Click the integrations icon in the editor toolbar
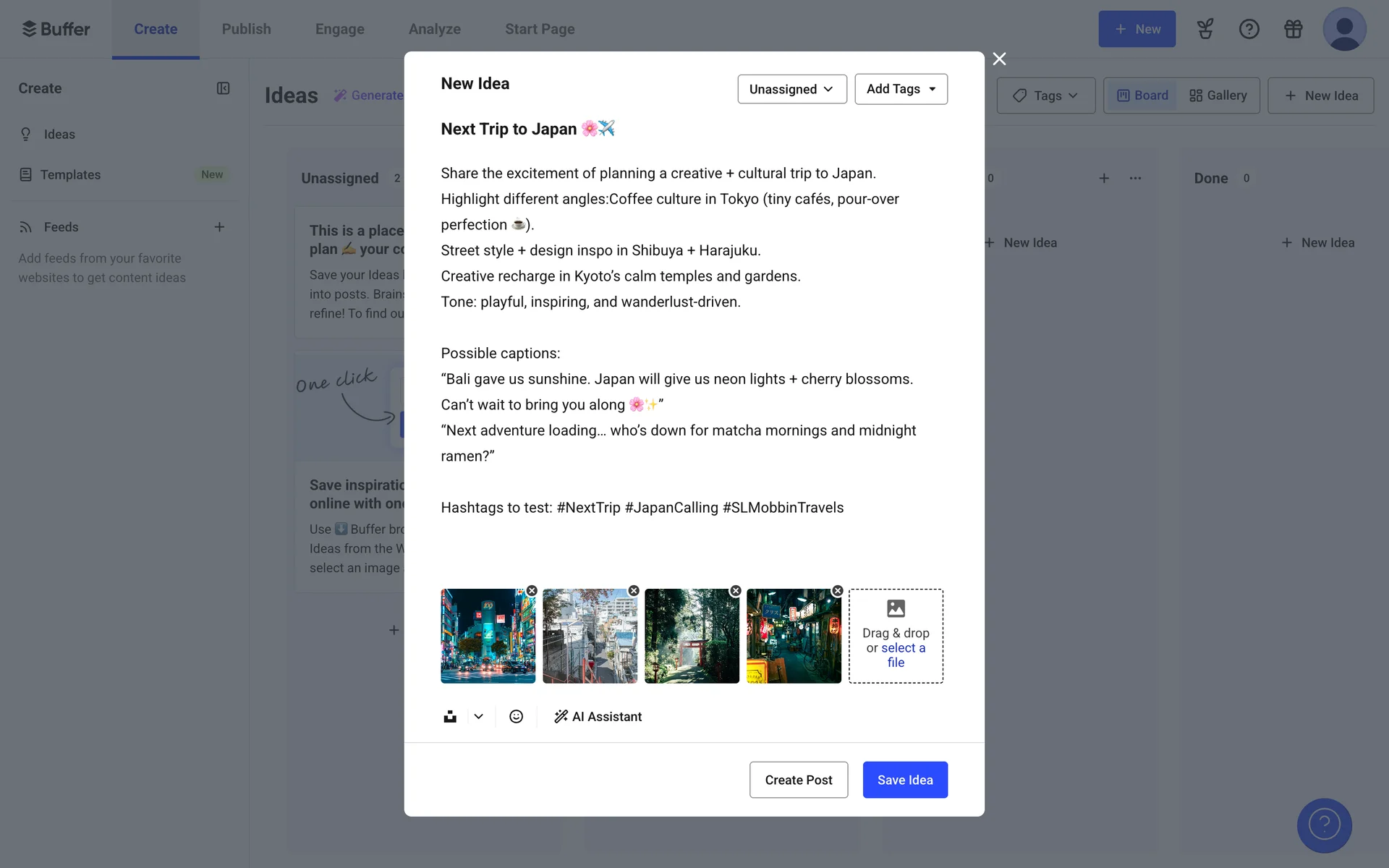 click(x=450, y=716)
